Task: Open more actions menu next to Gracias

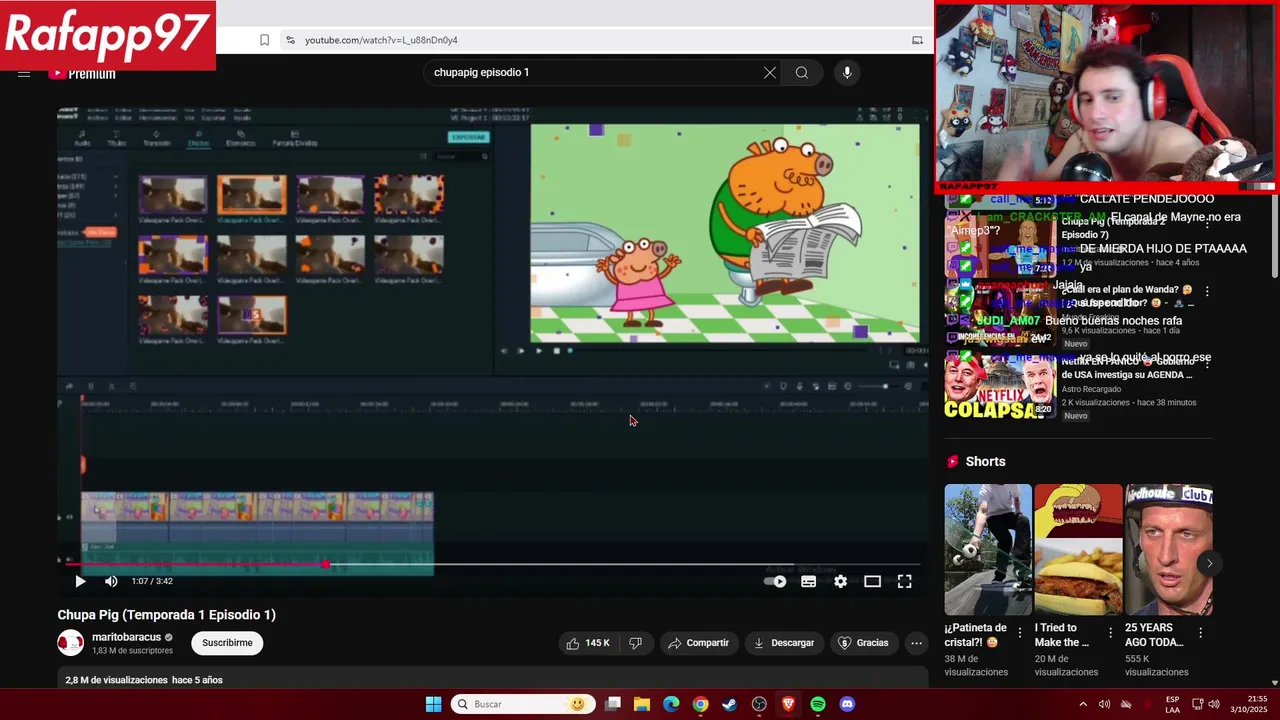Action: point(916,643)
